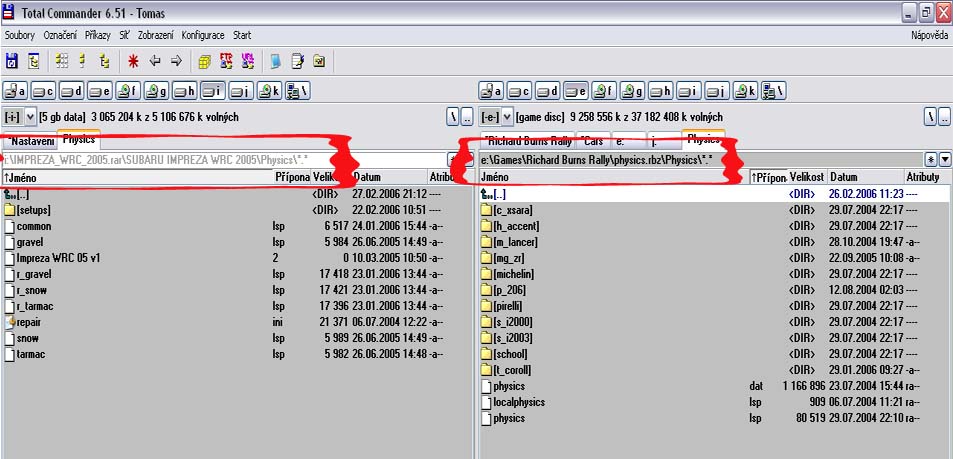Click the last folder icon in toolbar
Screen dimensions: 953x459
pyautogui.click(x=319, y=61)
